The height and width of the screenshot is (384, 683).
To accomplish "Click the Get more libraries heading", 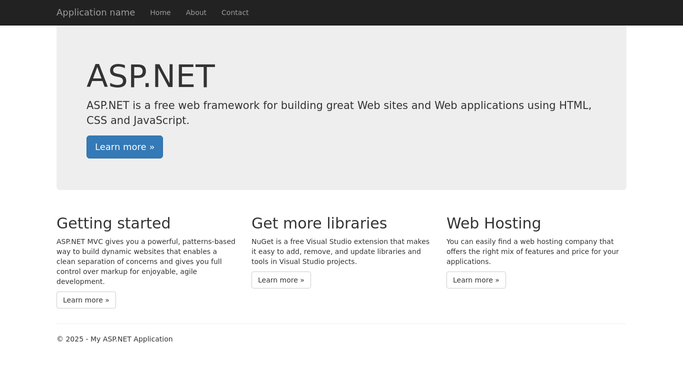I will (x=319, y=223).
